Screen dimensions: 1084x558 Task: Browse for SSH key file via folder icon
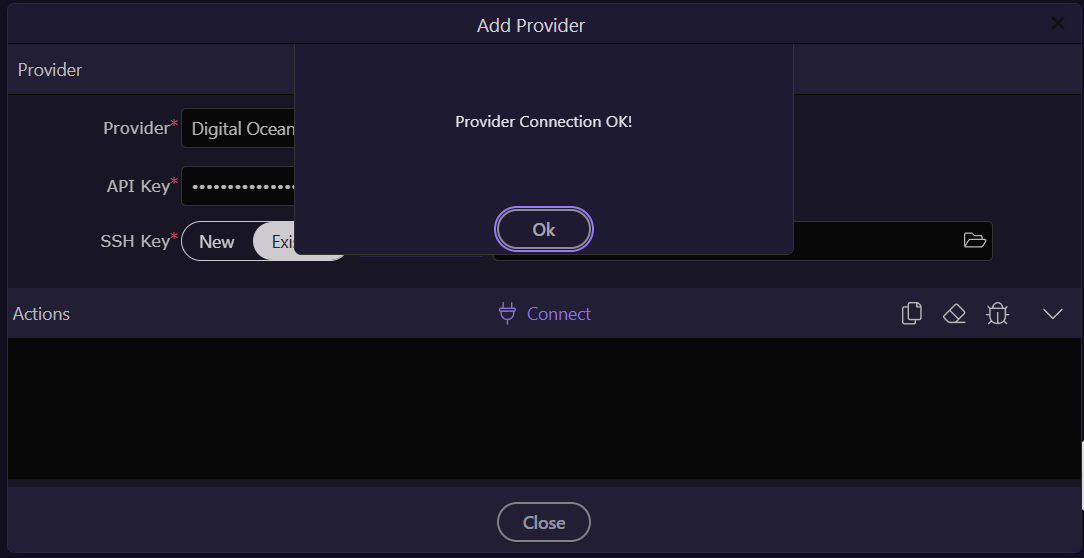(974, 240)
